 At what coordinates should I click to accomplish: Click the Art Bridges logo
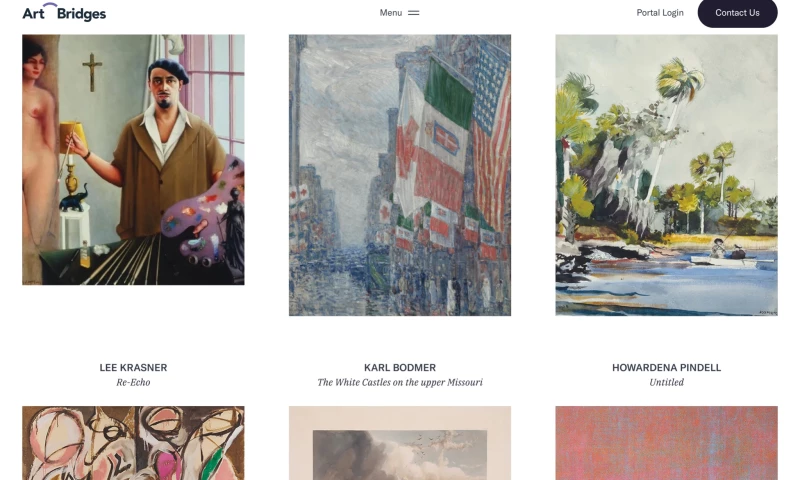(x=64, y=13)
